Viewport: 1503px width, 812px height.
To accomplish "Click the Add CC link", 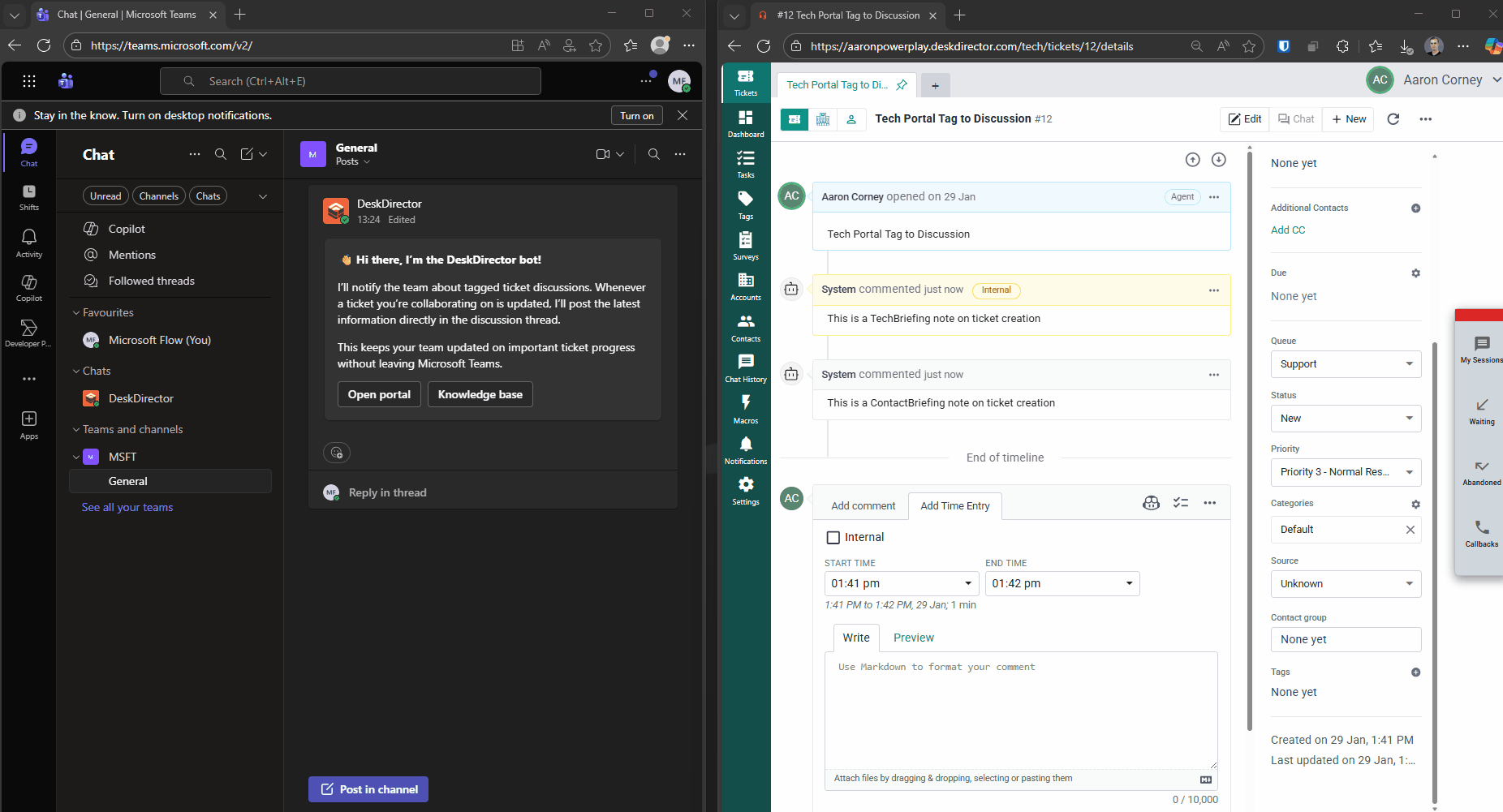I will pos(1287,230).
